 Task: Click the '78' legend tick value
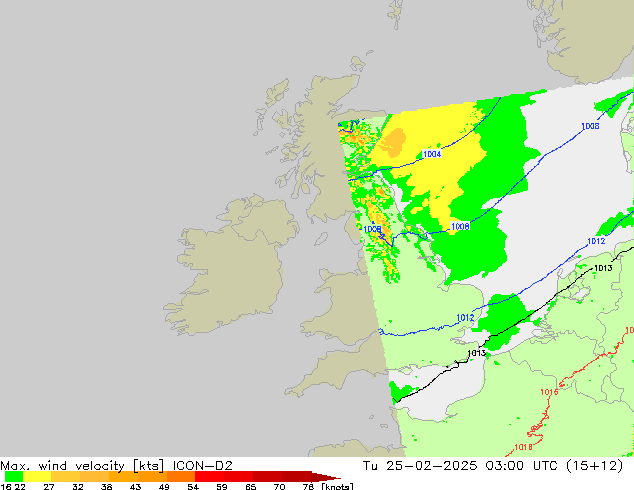308,486
